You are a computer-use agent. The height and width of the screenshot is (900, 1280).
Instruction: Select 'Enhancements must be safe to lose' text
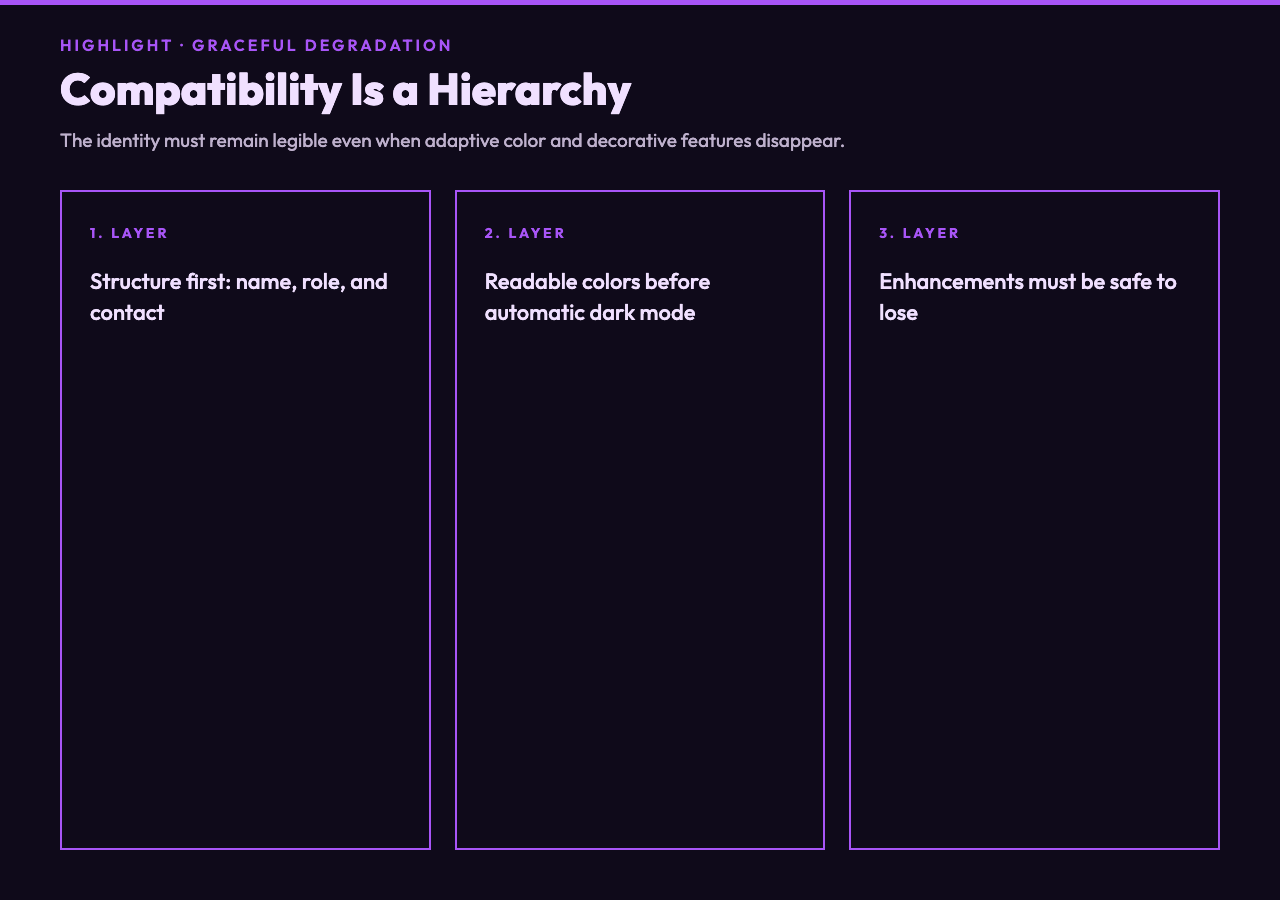[x=1028, y=297]
